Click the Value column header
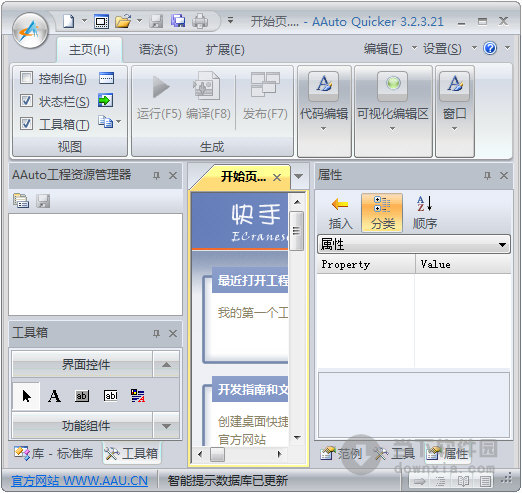This screenshot has height=493, width=522. [463, 264]
